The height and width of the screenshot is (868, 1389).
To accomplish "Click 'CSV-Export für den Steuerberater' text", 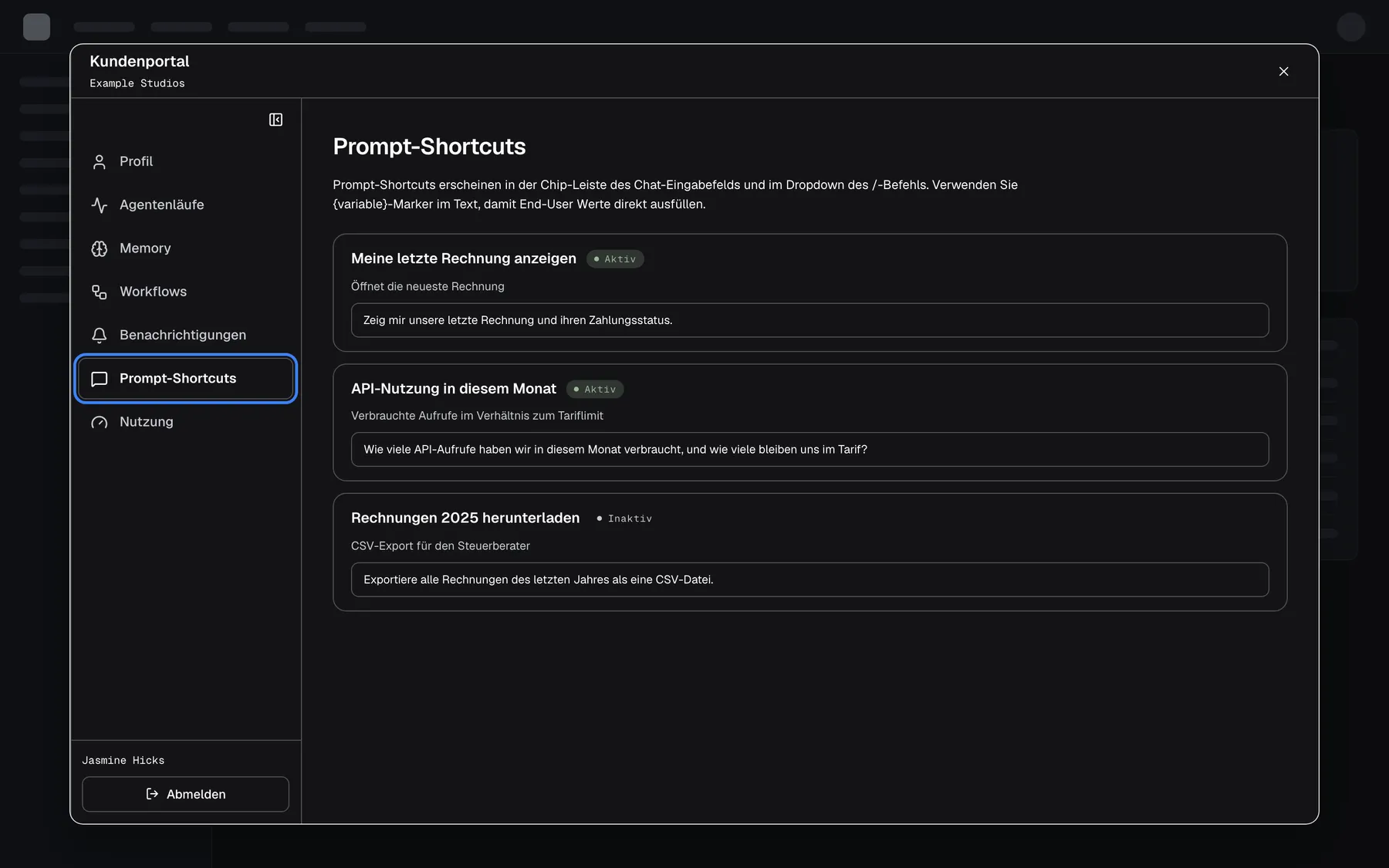I will coord(441,545).
